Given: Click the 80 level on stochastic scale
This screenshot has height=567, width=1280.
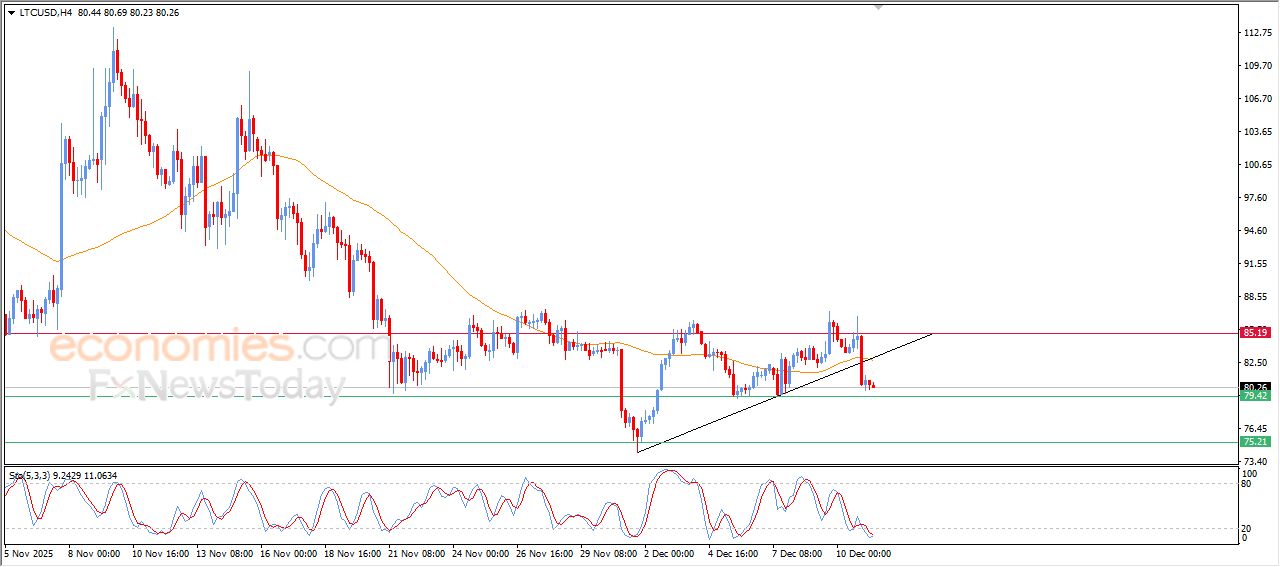Looking at the screenshot, I should [1245, 484].
